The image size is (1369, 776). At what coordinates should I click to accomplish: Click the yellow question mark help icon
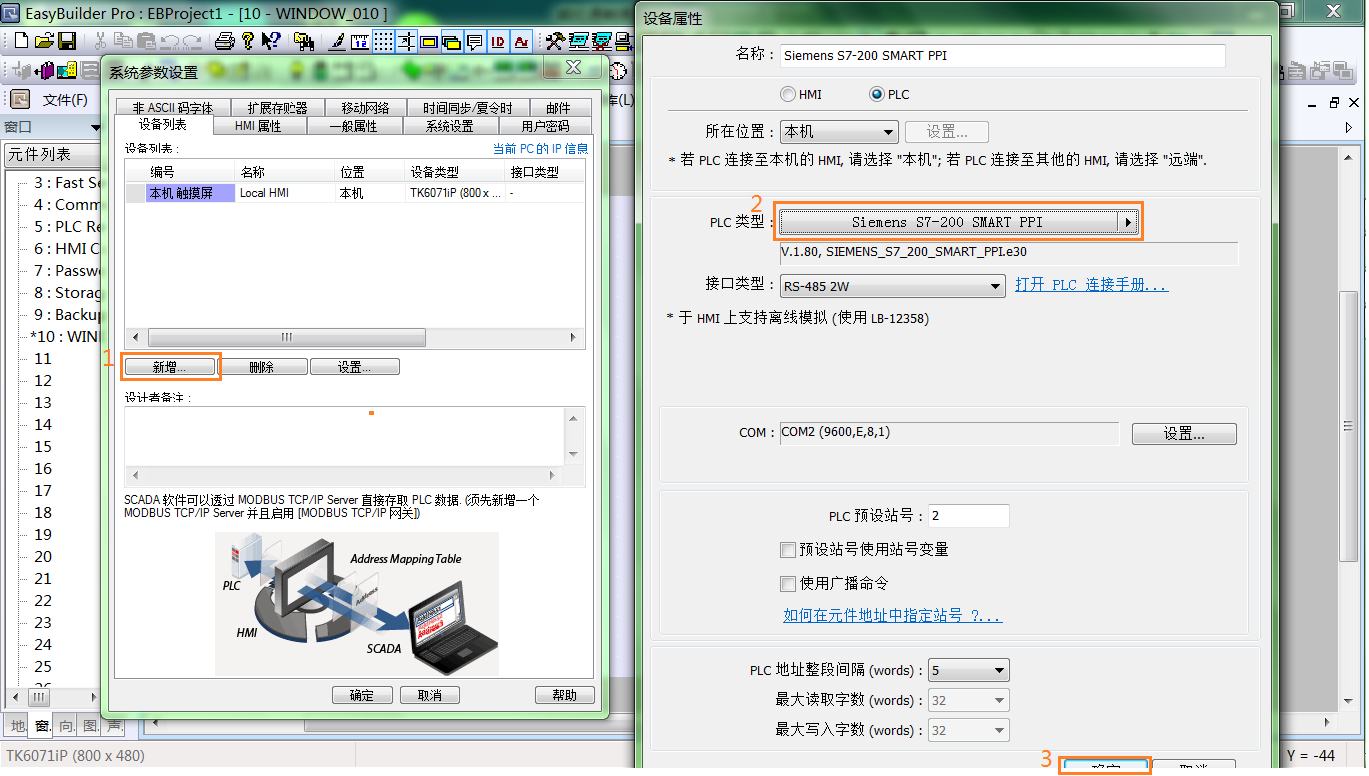(248, 41)
